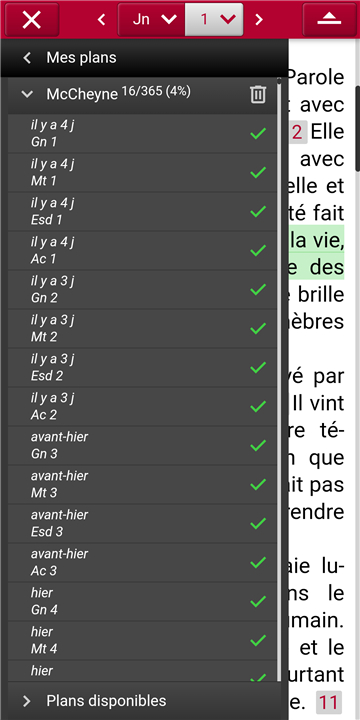Go to the next chapter arrow
360x720 pixels.
(x=259, y=19)
